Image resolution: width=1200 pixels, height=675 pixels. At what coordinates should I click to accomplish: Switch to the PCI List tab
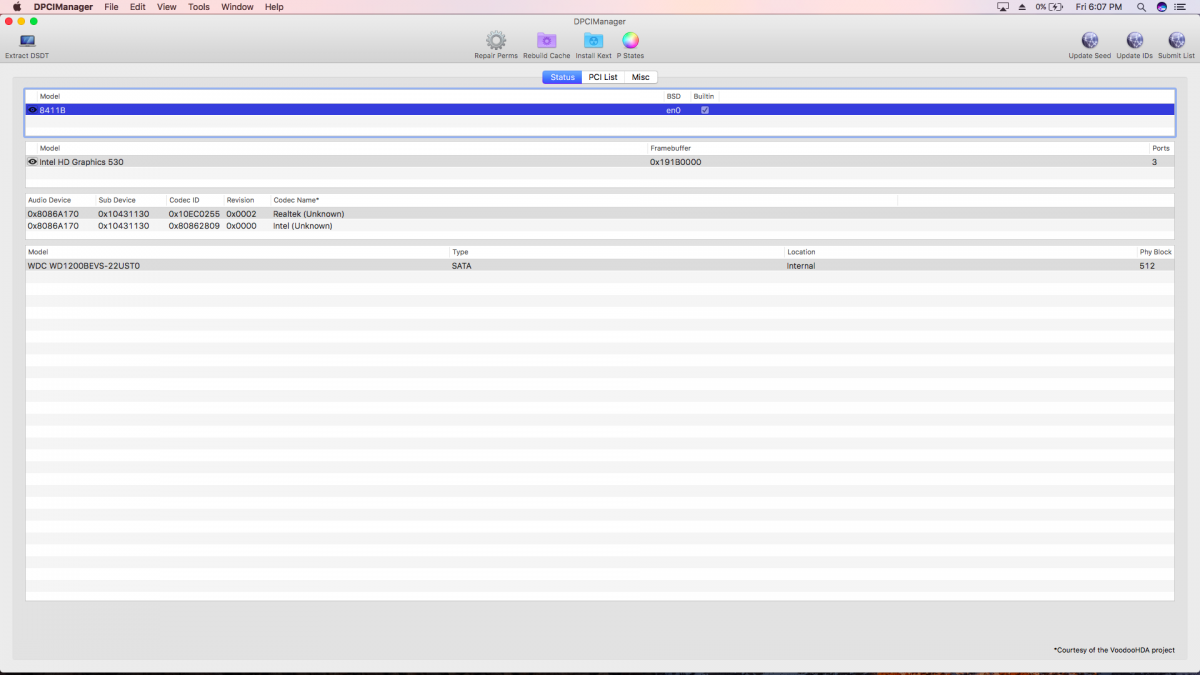(603, 77)
